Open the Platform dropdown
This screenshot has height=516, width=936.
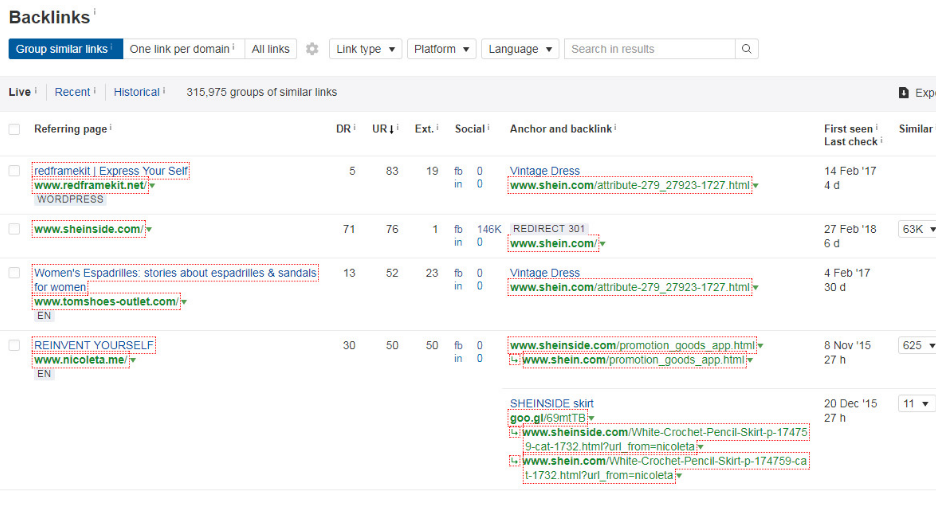[x=442, y=49]
